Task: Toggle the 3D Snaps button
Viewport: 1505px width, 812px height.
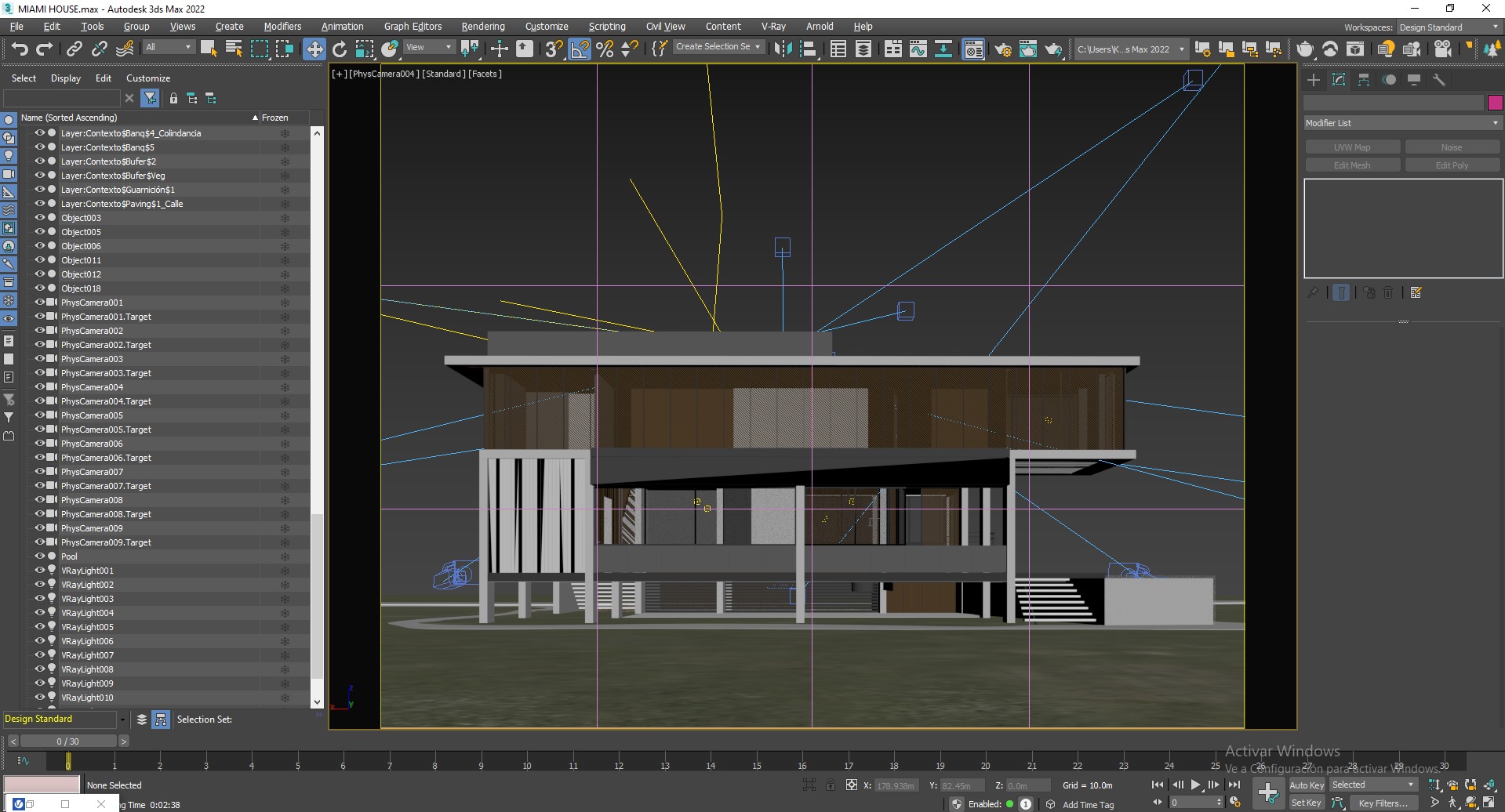Action: [x=554, y=49]
